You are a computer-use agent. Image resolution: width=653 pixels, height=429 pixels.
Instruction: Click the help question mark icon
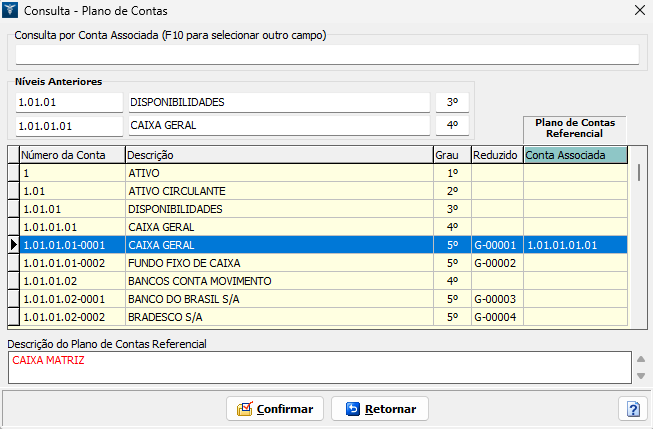(x=632, y=409)
